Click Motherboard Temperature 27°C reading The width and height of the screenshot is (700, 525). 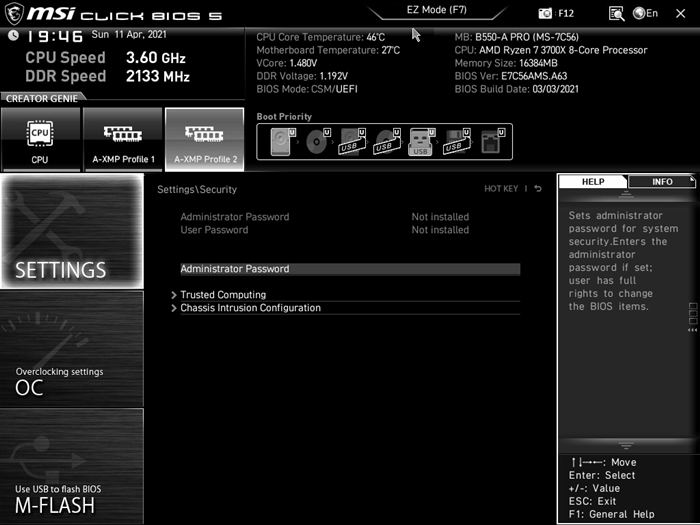coord(328,50)
